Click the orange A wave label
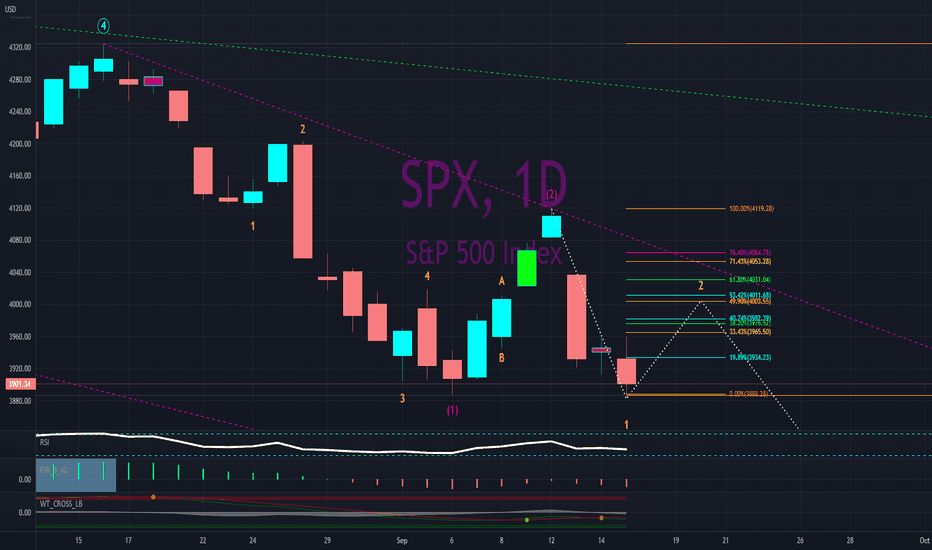Image resolution: width=932 pixels, height=550 pixels. [502, 281]
